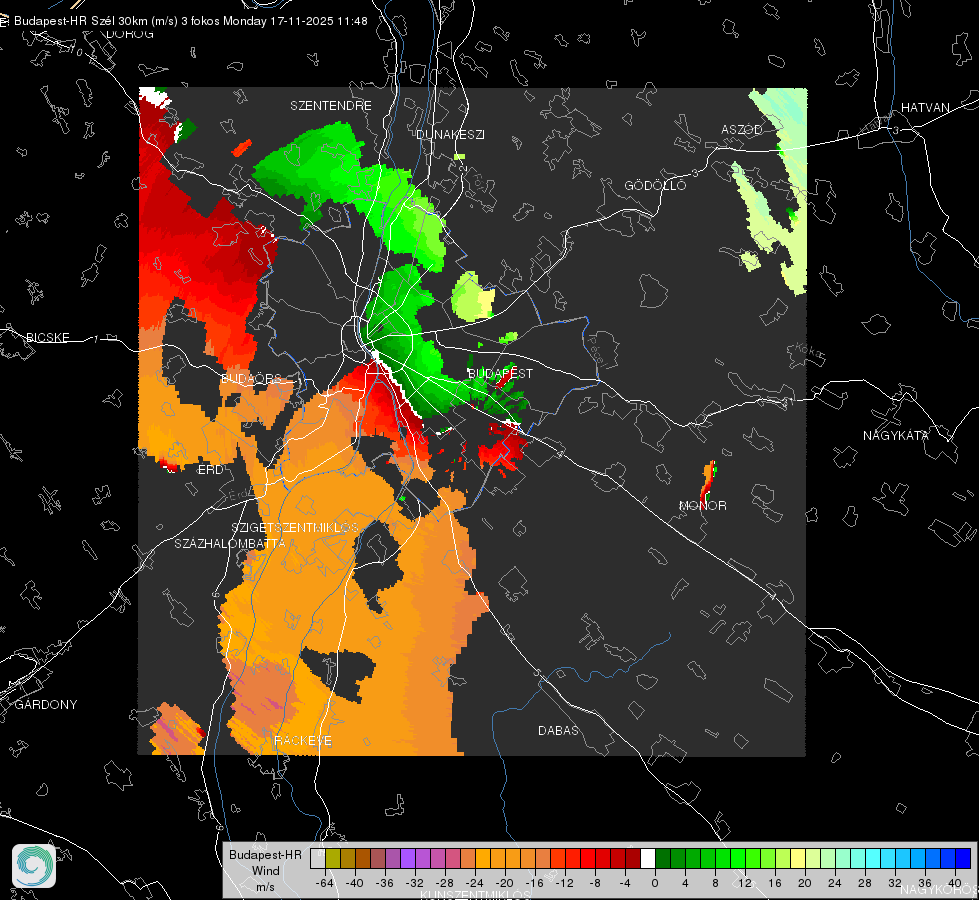
Task: Click the DOROG city label
Action: [x=130, y=34]
